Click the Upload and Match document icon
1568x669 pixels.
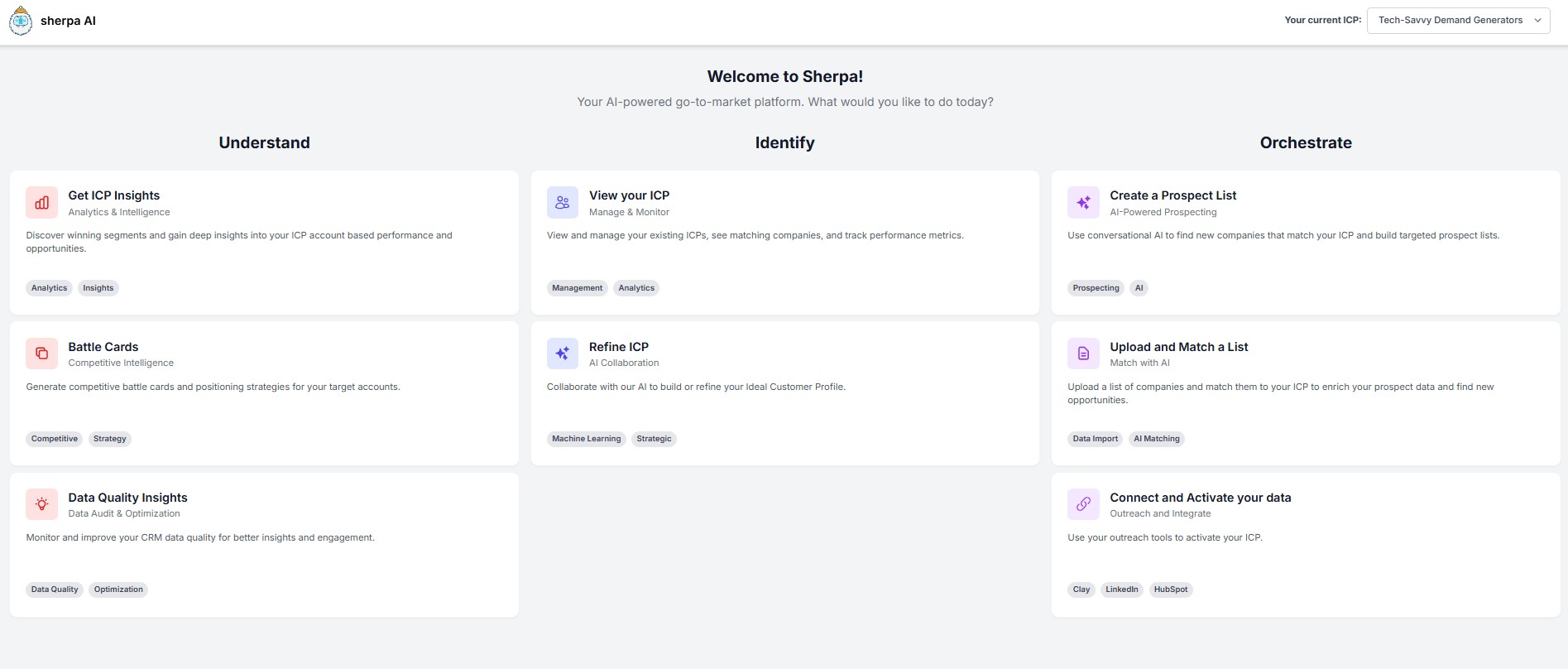(1083, 354)
